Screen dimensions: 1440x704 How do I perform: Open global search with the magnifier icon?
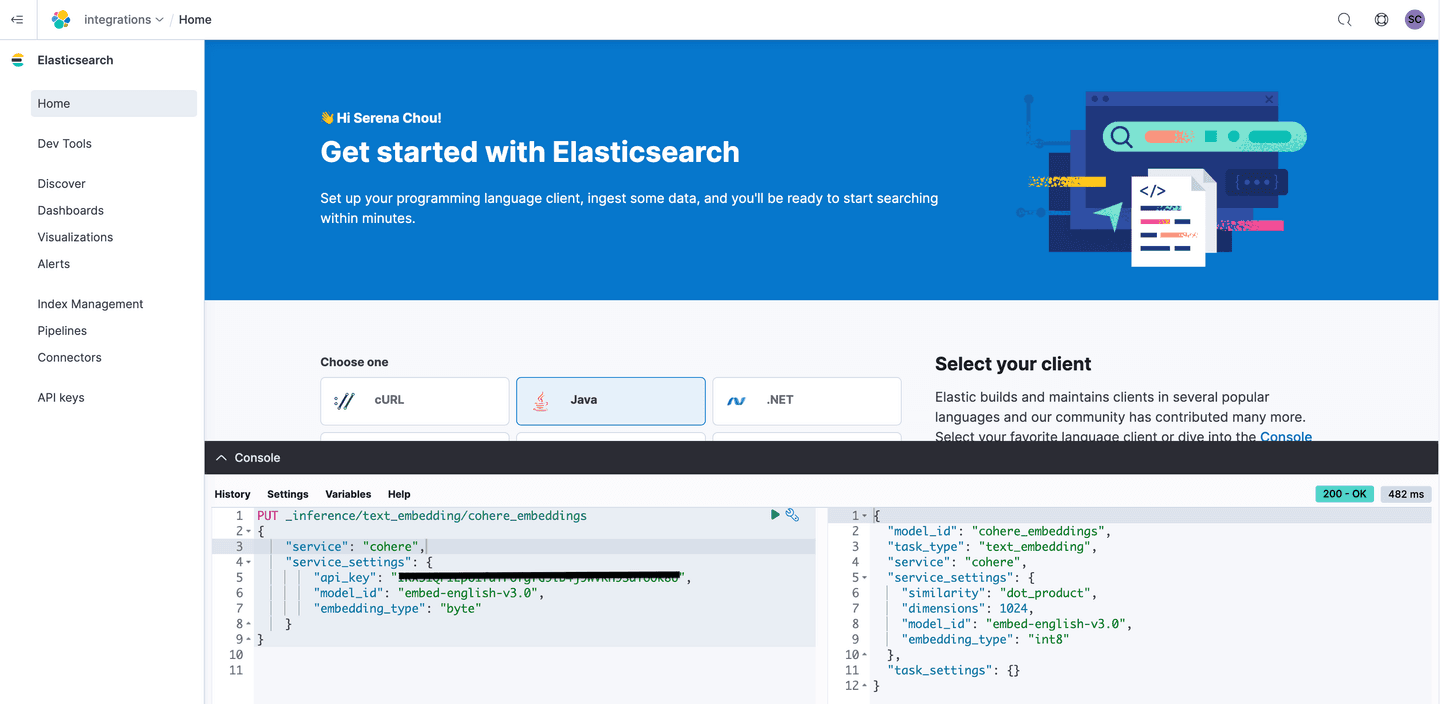pyautogui.click(x=1344, y=19)
